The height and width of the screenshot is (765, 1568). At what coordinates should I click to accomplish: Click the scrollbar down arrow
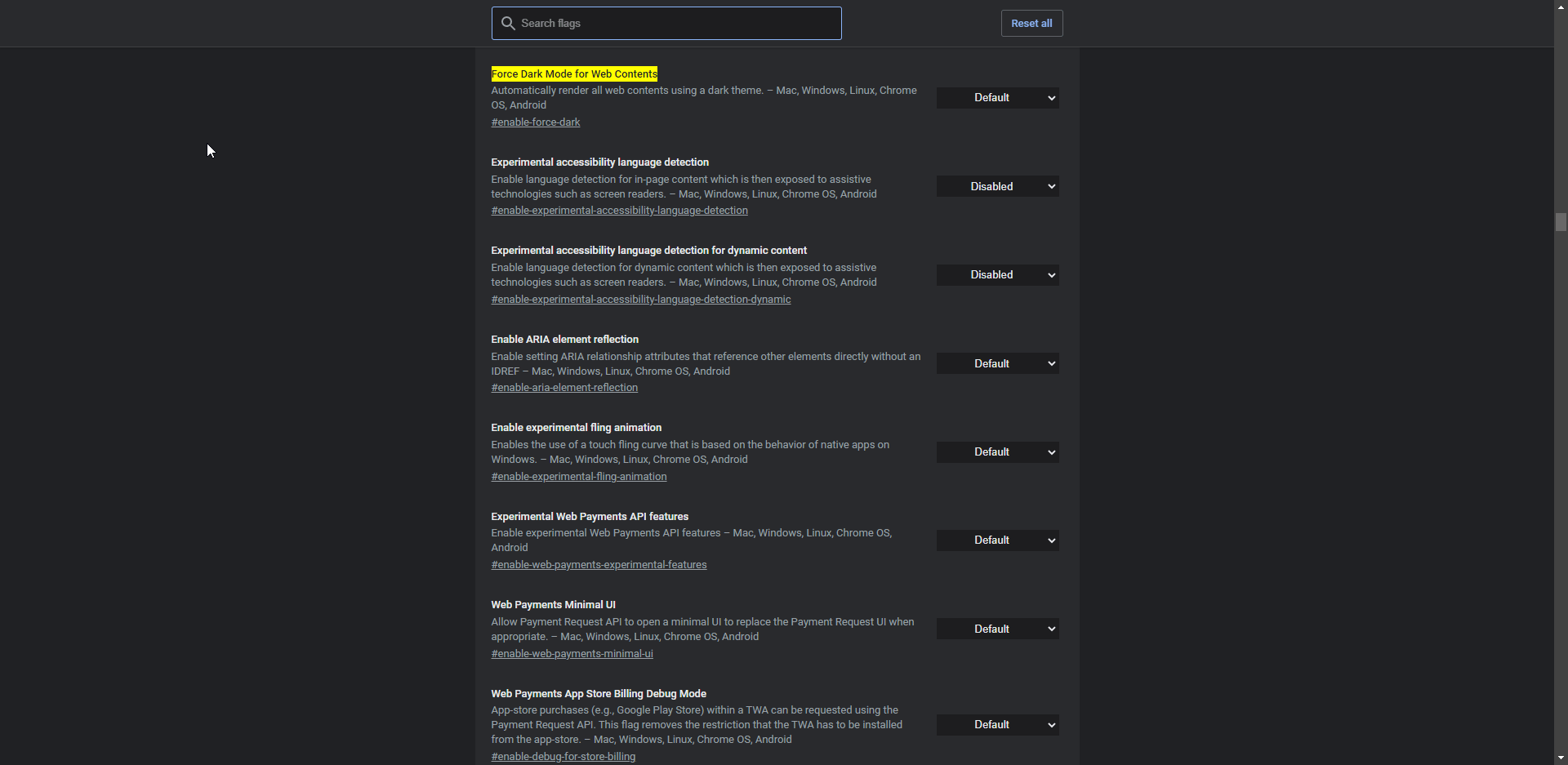point(1561,758)
